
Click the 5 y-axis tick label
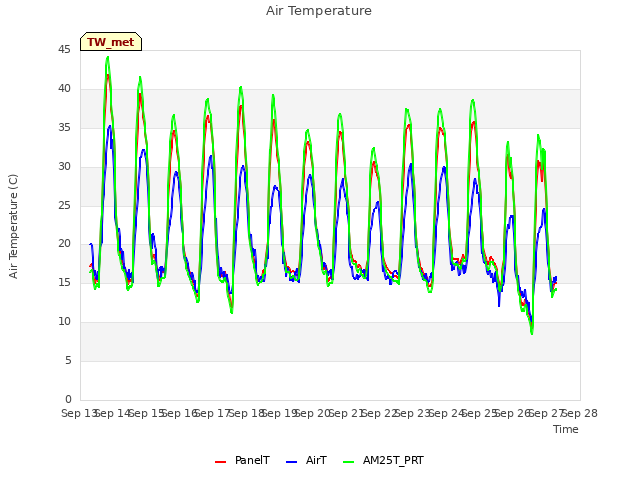(68, 360)
